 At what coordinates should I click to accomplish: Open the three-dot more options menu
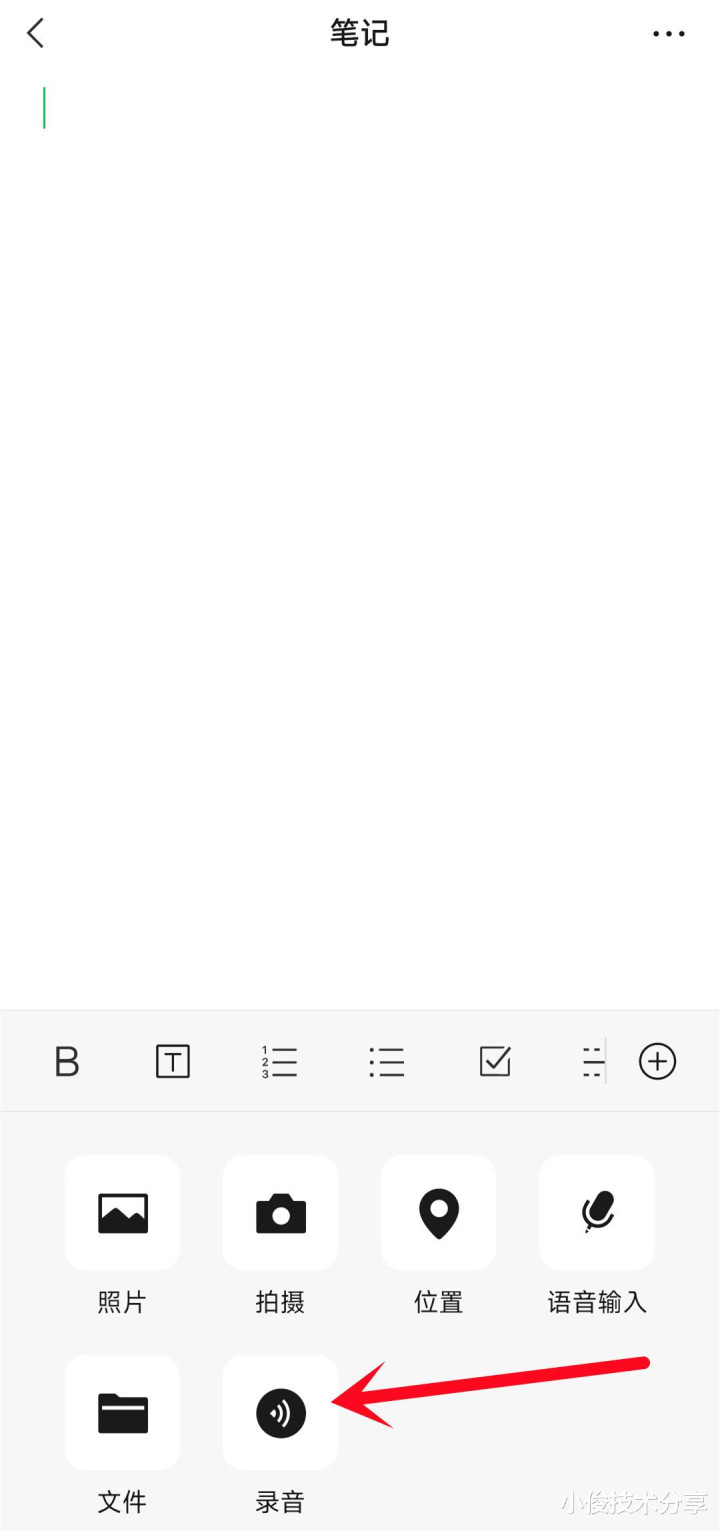(669, 34)
